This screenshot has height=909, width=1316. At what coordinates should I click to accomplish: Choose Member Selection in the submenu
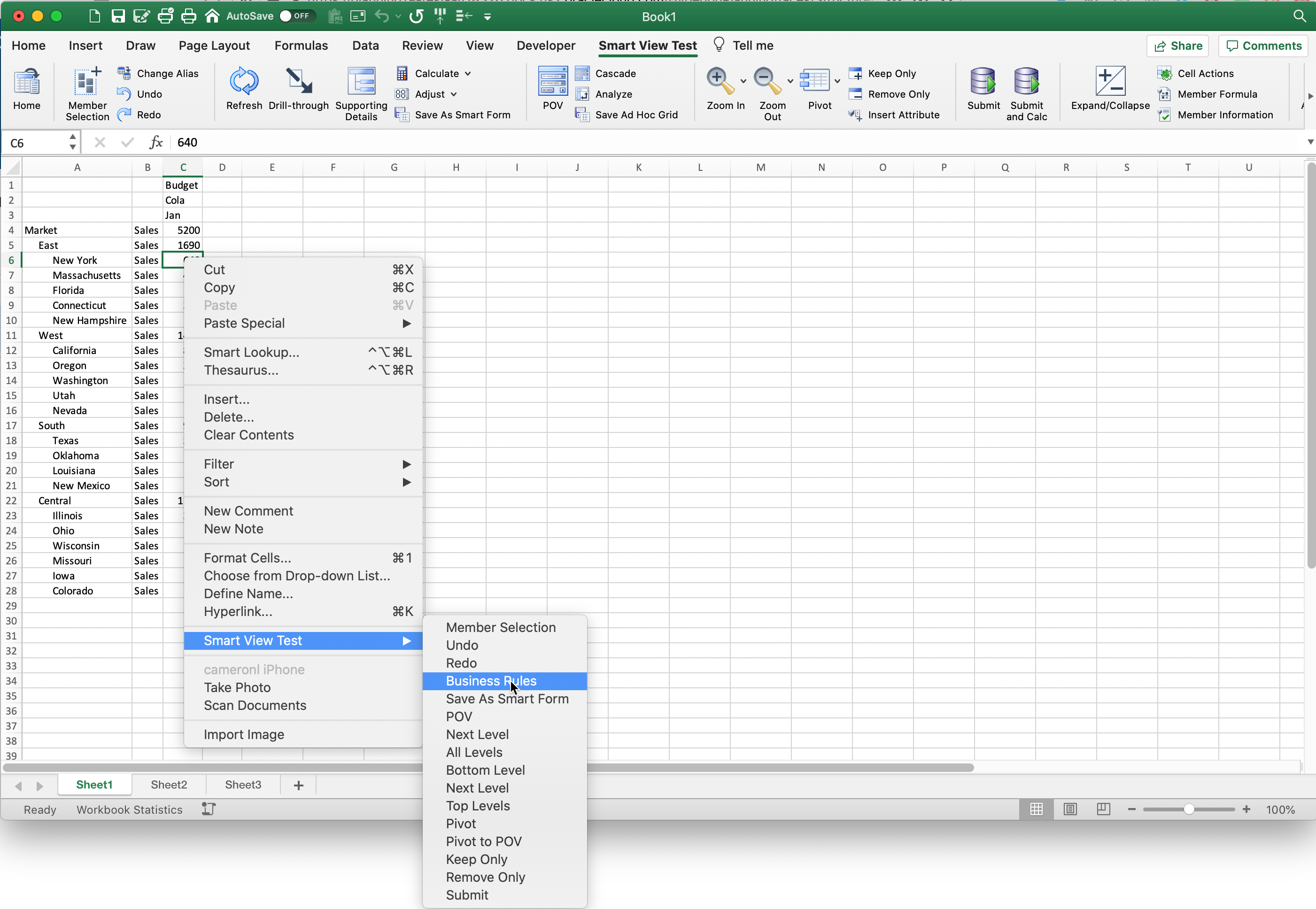pyautogui.click(x=505, y=627)
